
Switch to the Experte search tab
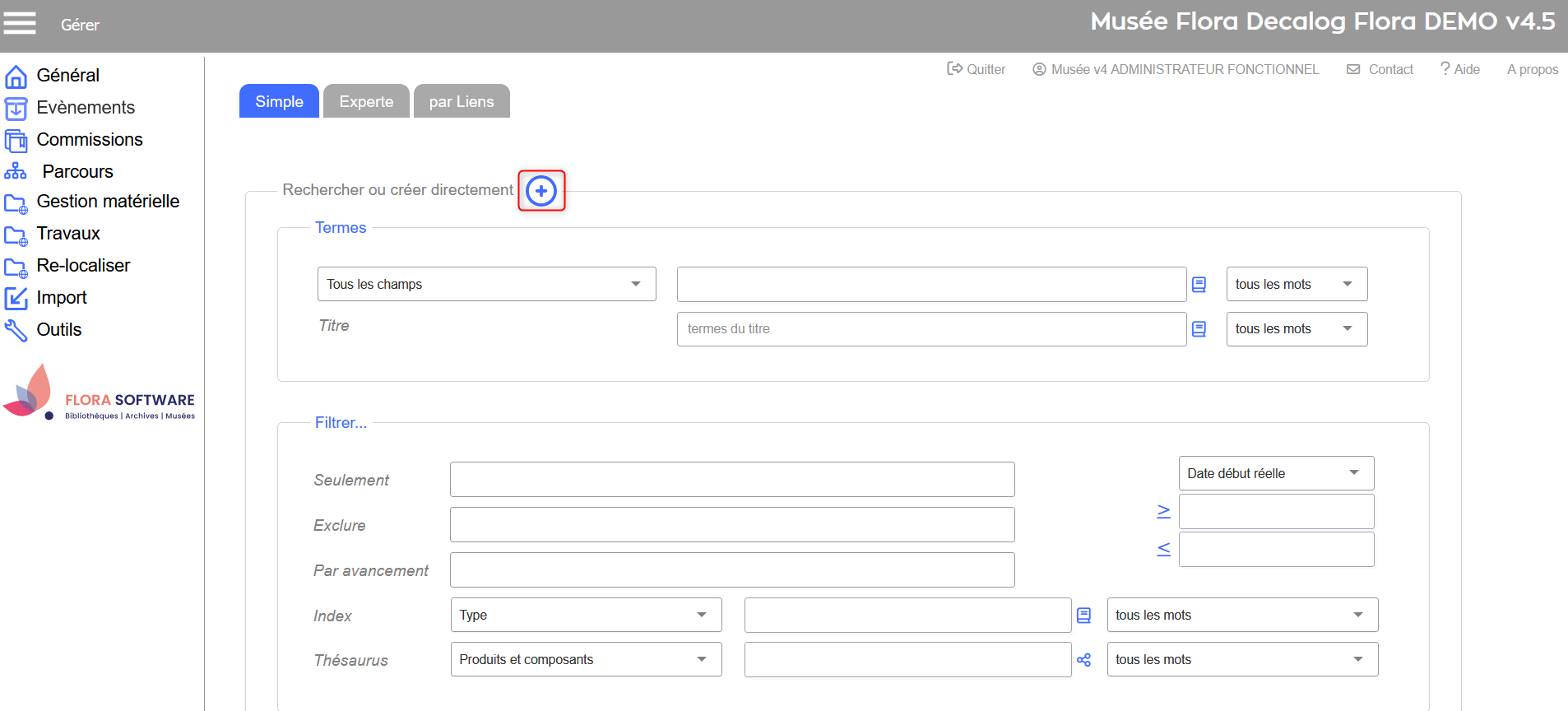tap(366, 101)
